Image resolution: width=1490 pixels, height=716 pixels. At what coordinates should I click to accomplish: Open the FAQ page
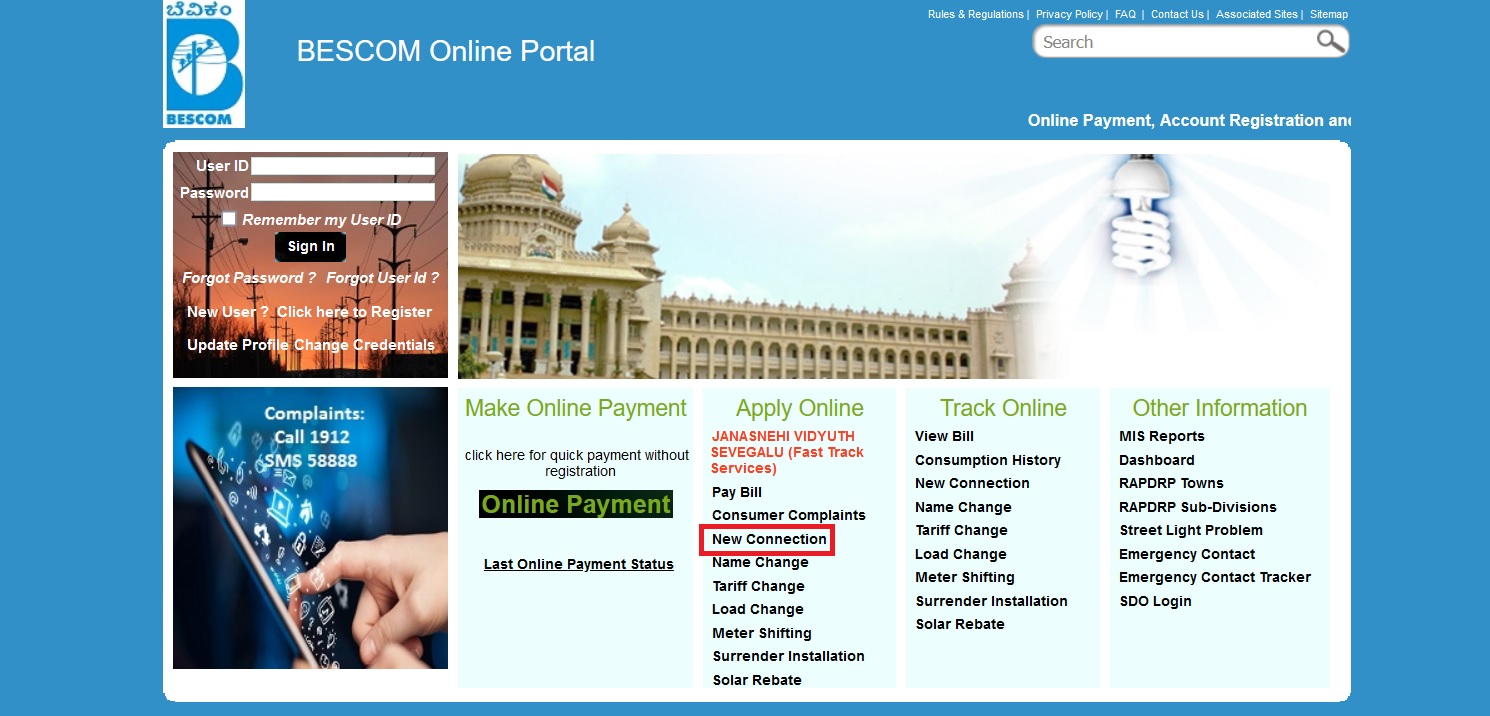coord(1124,14)
